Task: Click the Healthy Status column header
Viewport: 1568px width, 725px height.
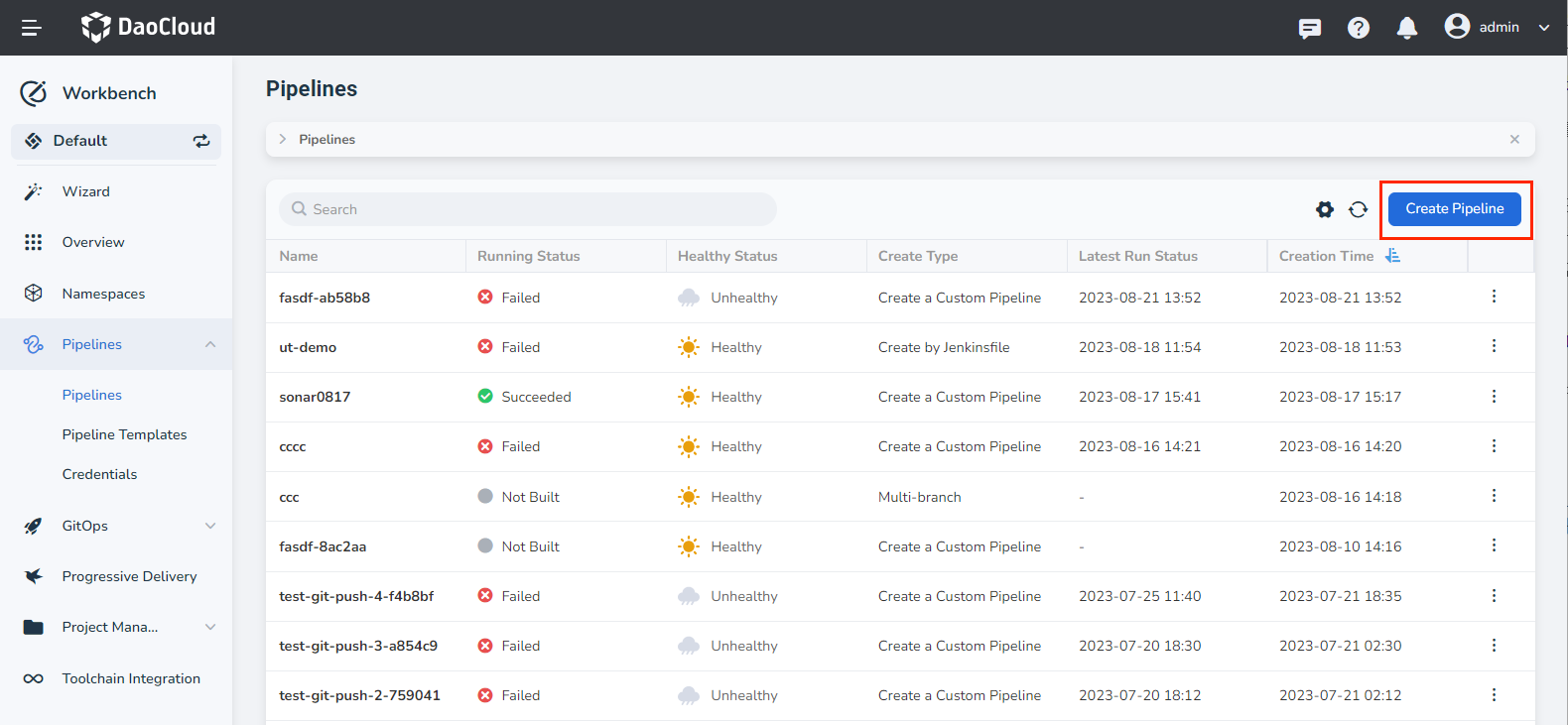Action: click(x=727, y=256)
